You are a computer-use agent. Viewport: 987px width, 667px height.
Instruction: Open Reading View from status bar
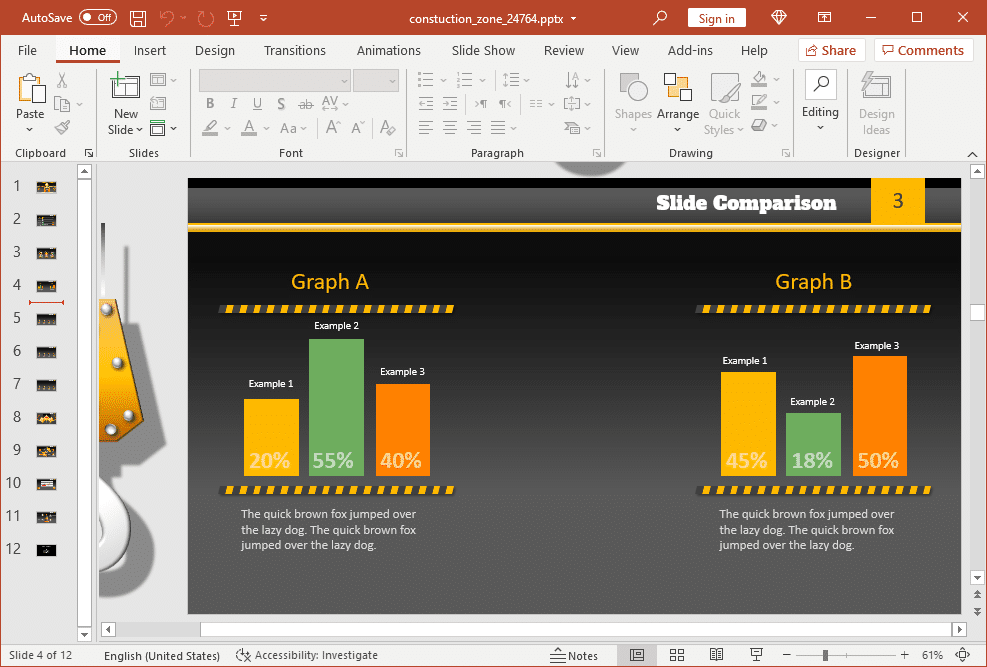coord(716,655)
